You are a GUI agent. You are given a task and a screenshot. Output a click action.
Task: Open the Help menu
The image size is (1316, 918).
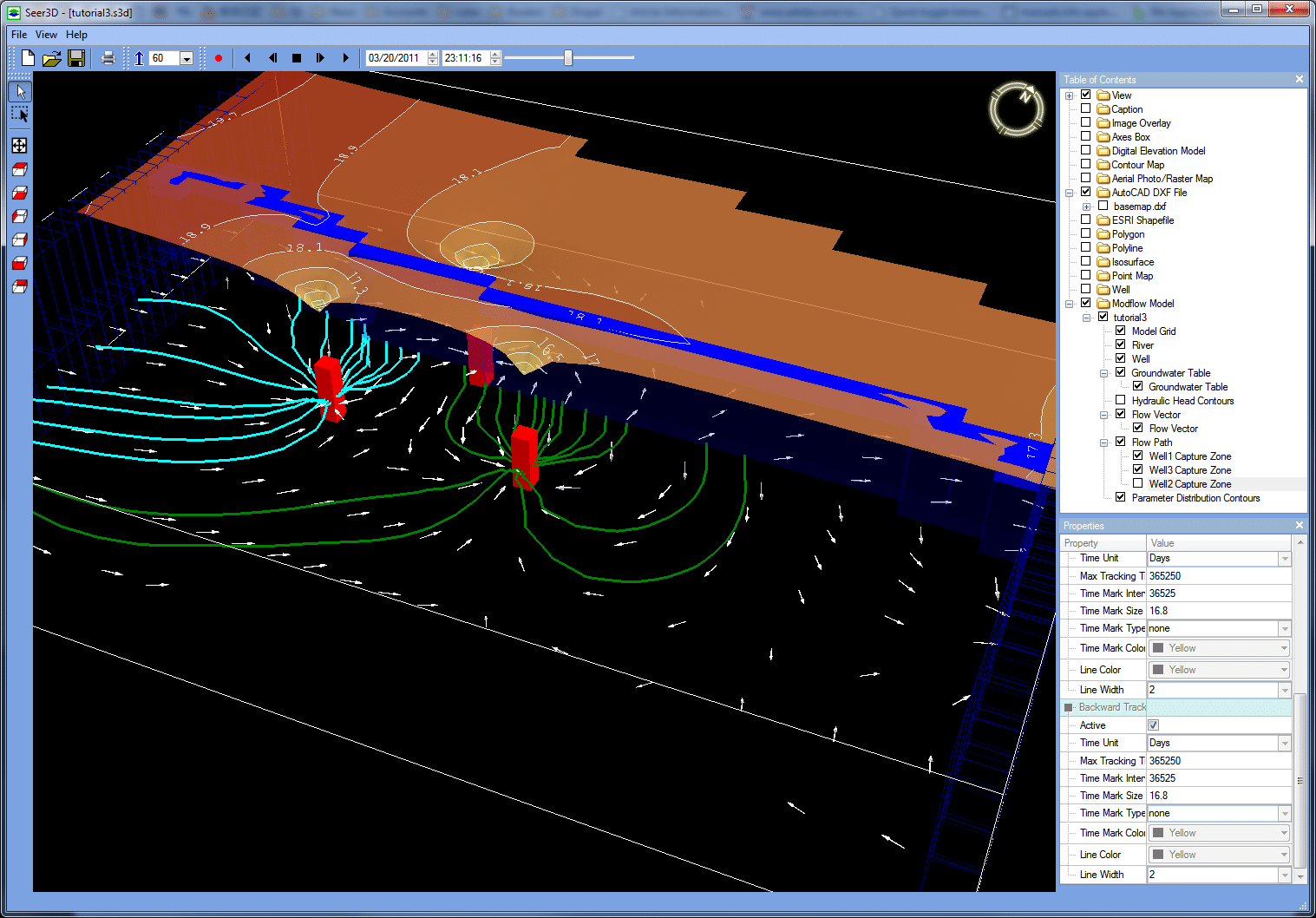coord(76,35)
